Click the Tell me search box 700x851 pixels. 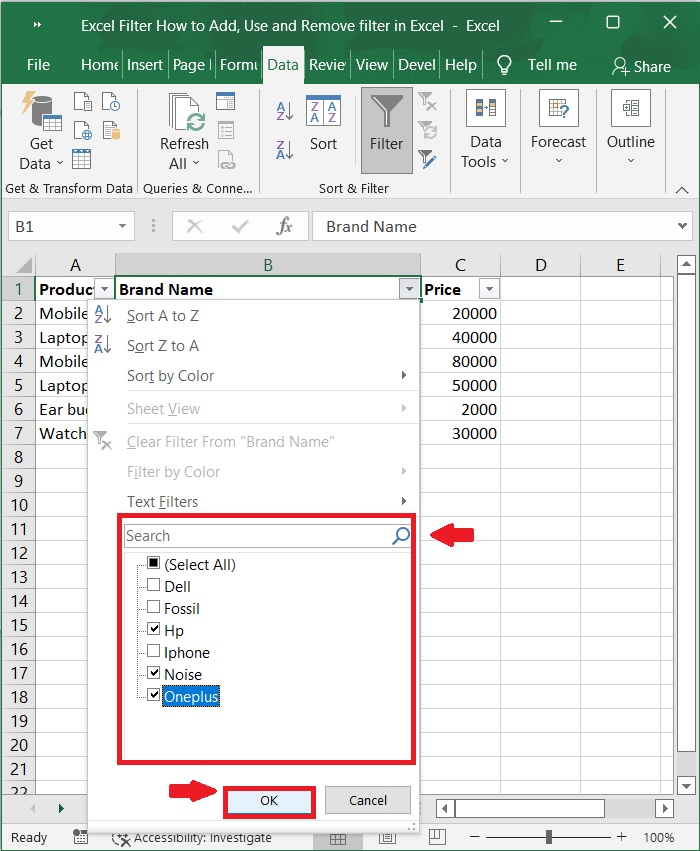[552, 65]
